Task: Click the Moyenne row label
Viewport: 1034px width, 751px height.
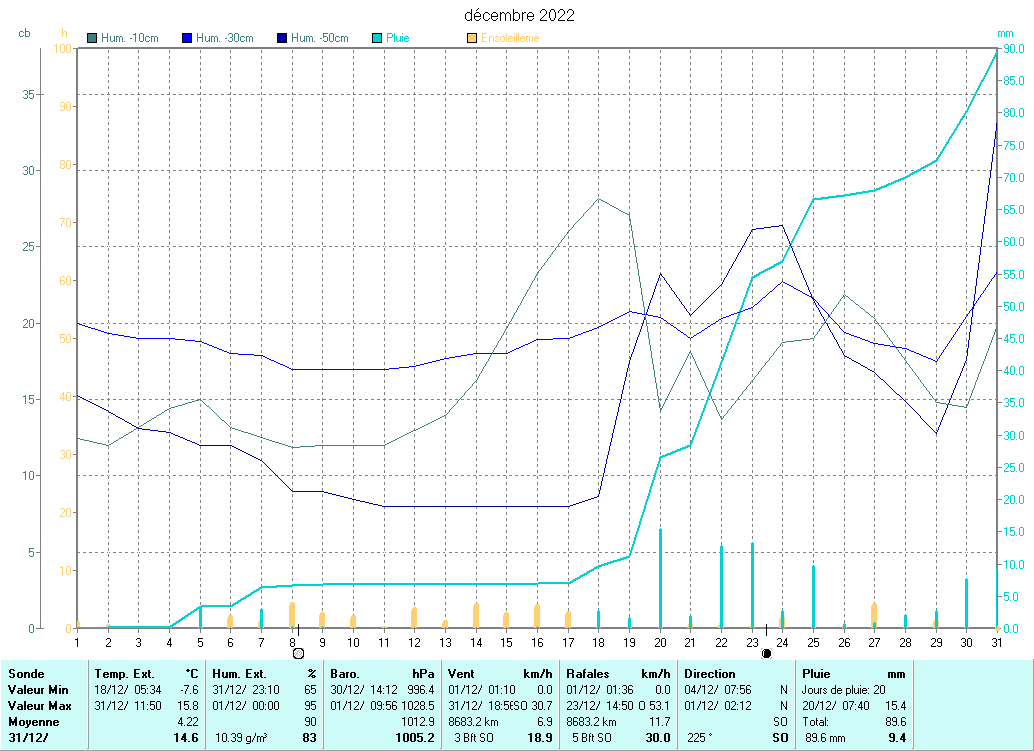Action: tap(33, 721)
